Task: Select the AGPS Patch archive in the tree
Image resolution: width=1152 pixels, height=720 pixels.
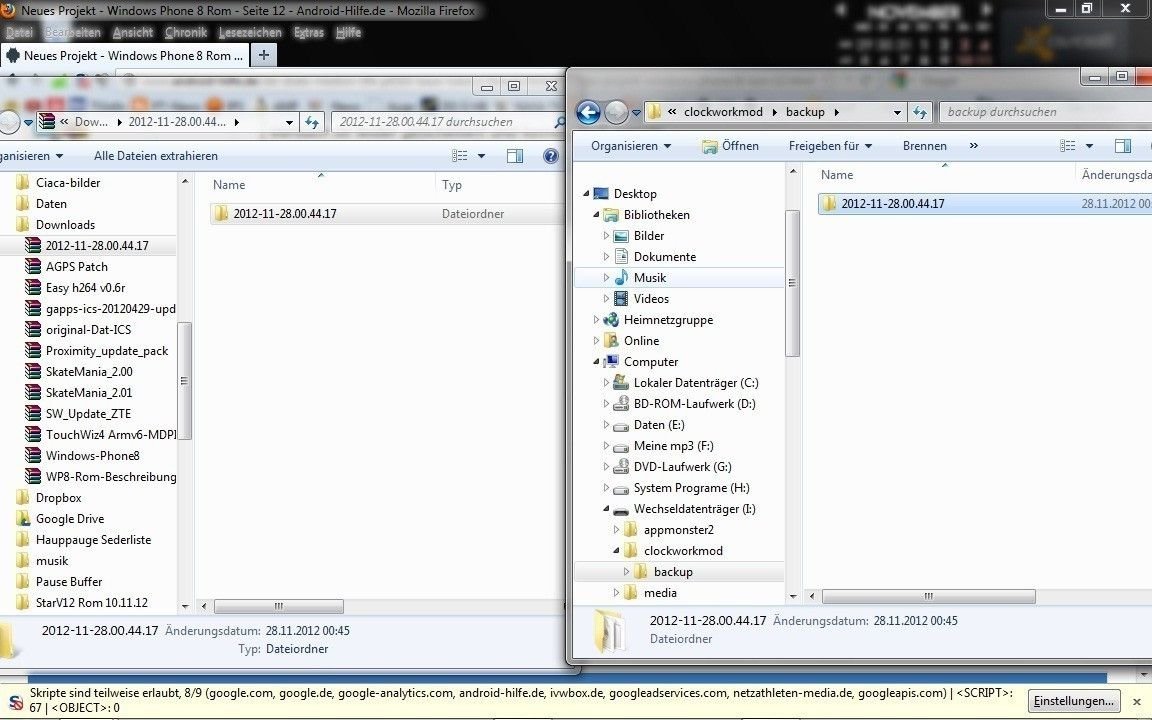Action: [x=76, y=267]
